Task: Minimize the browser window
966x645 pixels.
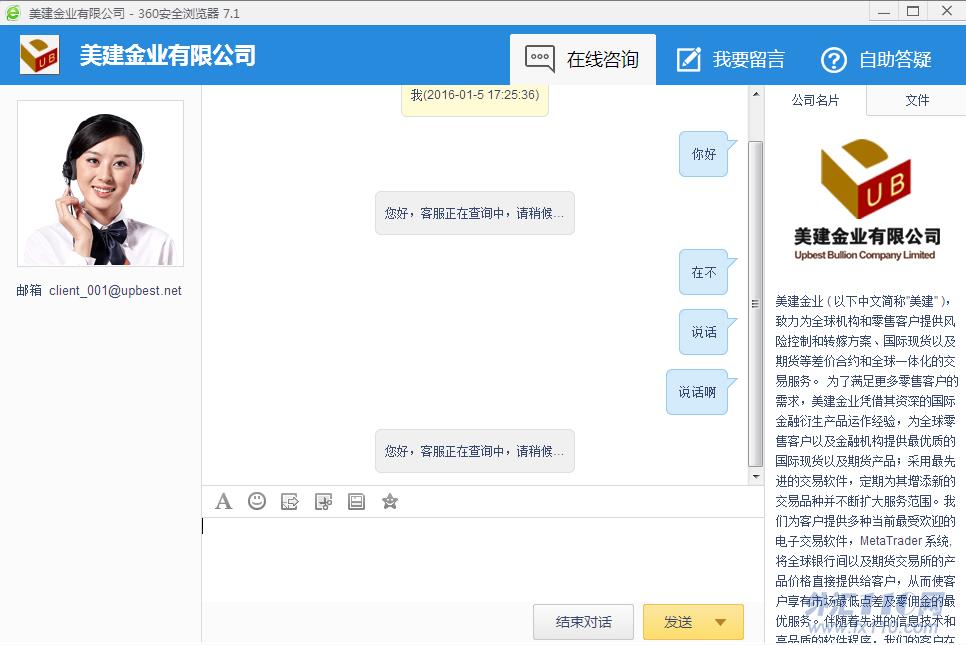Action: tap(884, 11)
